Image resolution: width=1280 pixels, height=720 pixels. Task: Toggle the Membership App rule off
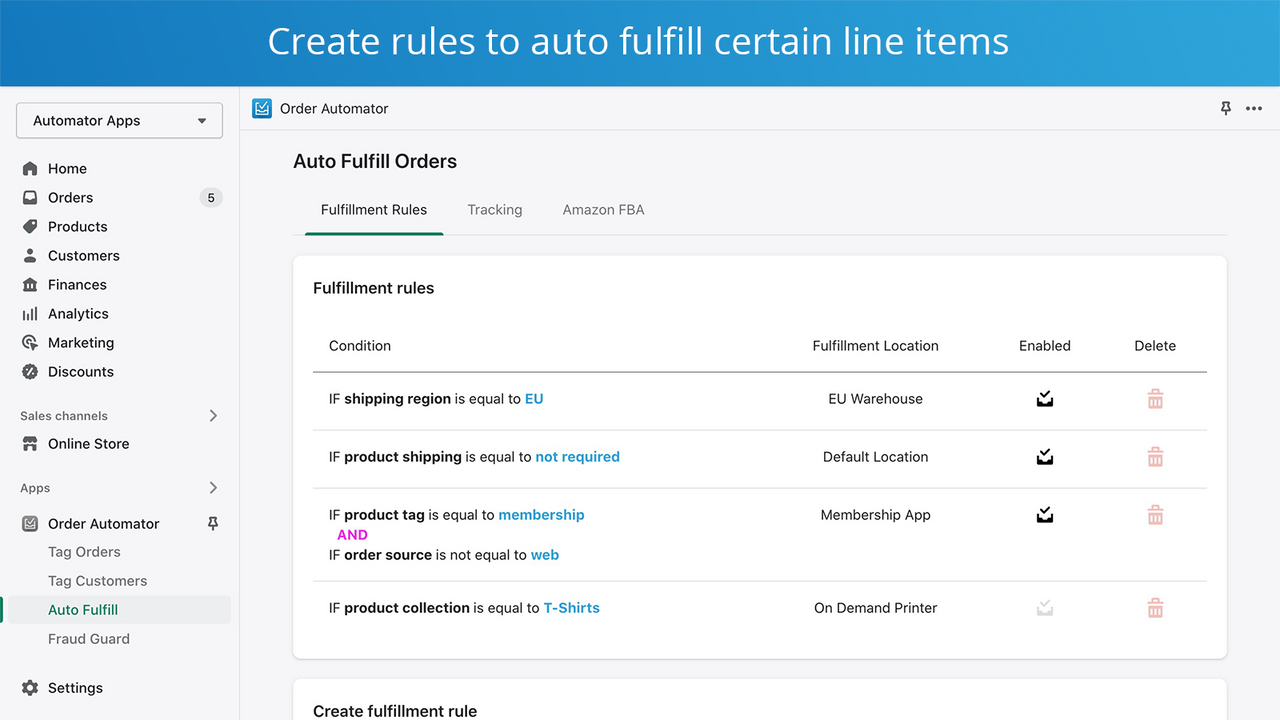click(x=1044, y=514)
